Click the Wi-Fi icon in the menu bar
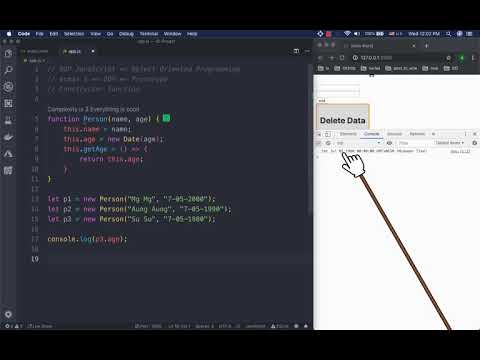 (x=347, y=34)
